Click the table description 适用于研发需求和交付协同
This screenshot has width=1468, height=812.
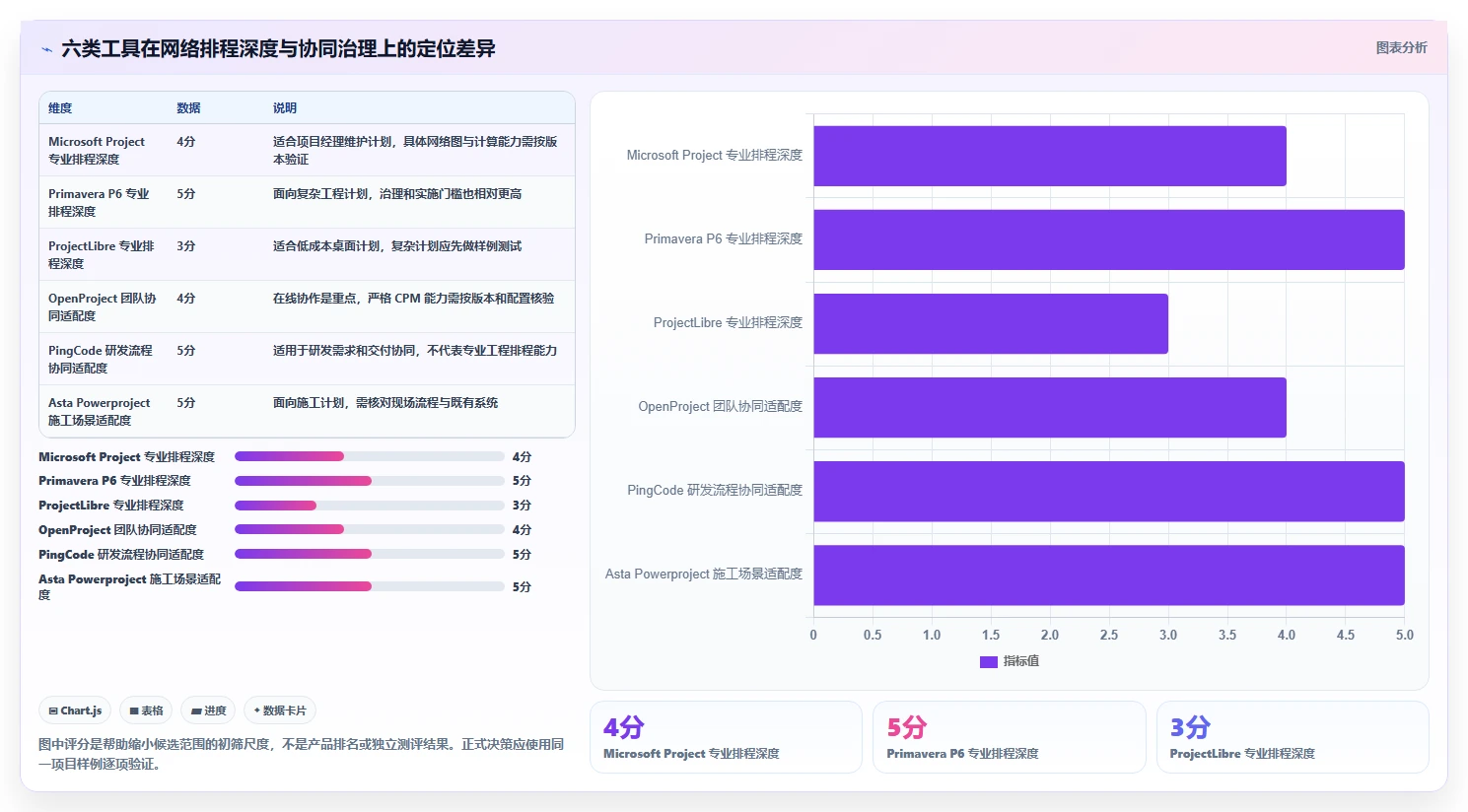click(415, 351)
